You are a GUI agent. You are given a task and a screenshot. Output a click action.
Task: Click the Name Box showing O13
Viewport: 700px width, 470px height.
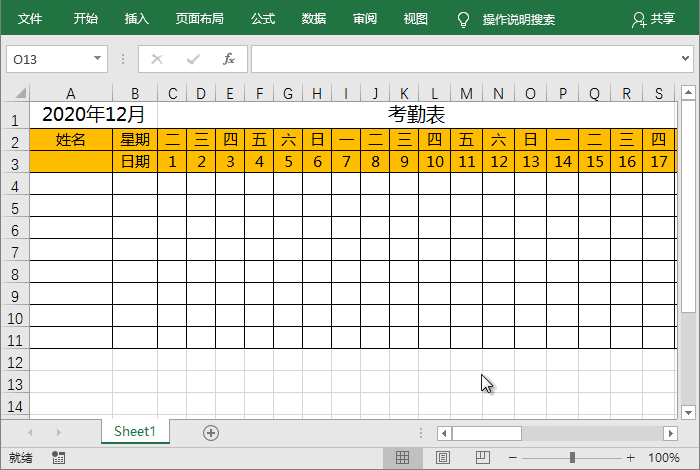click(x=49, y=59)
